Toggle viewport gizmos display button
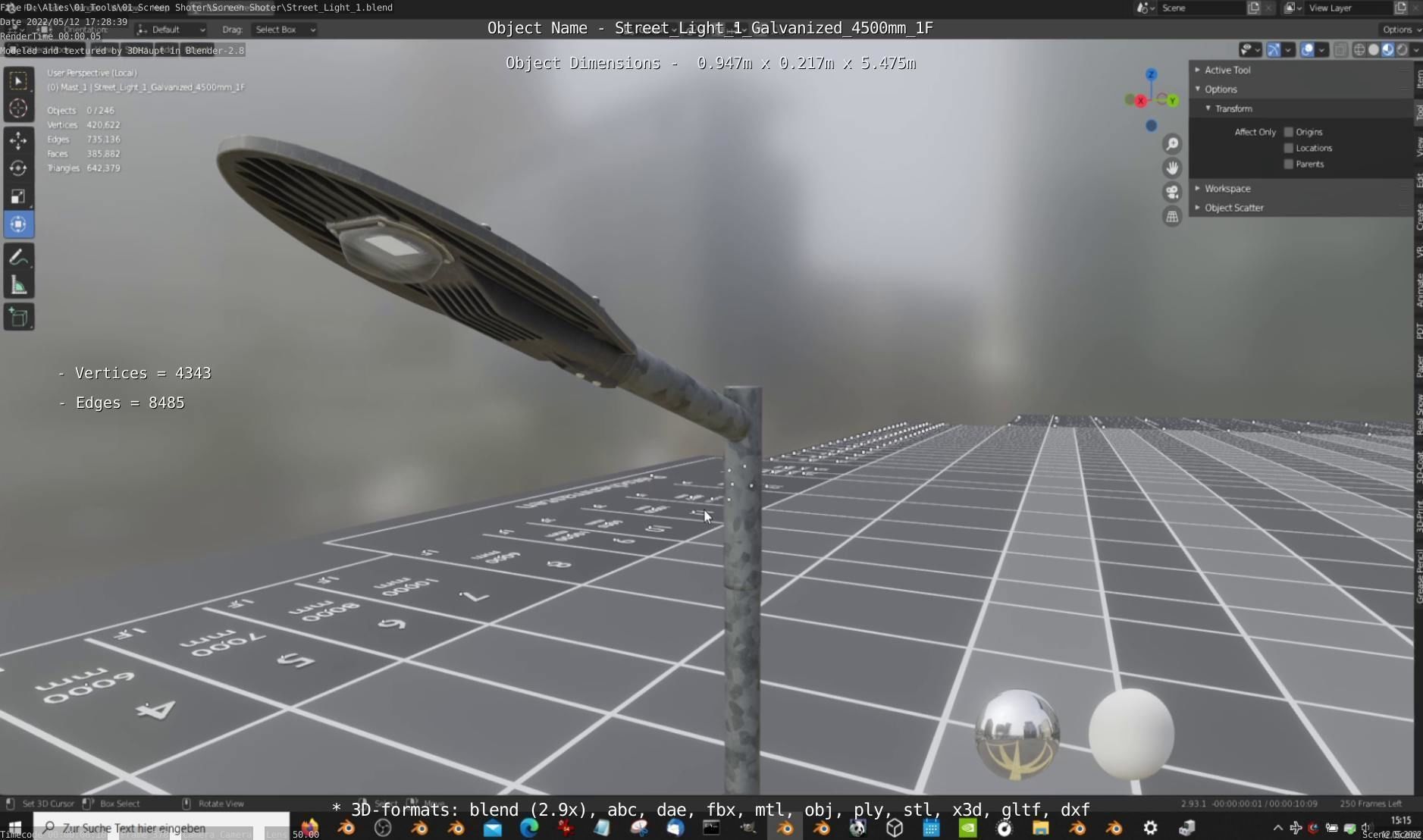Image resolution: width=1423 pixels, height=840 pixels. point(1274,50)
